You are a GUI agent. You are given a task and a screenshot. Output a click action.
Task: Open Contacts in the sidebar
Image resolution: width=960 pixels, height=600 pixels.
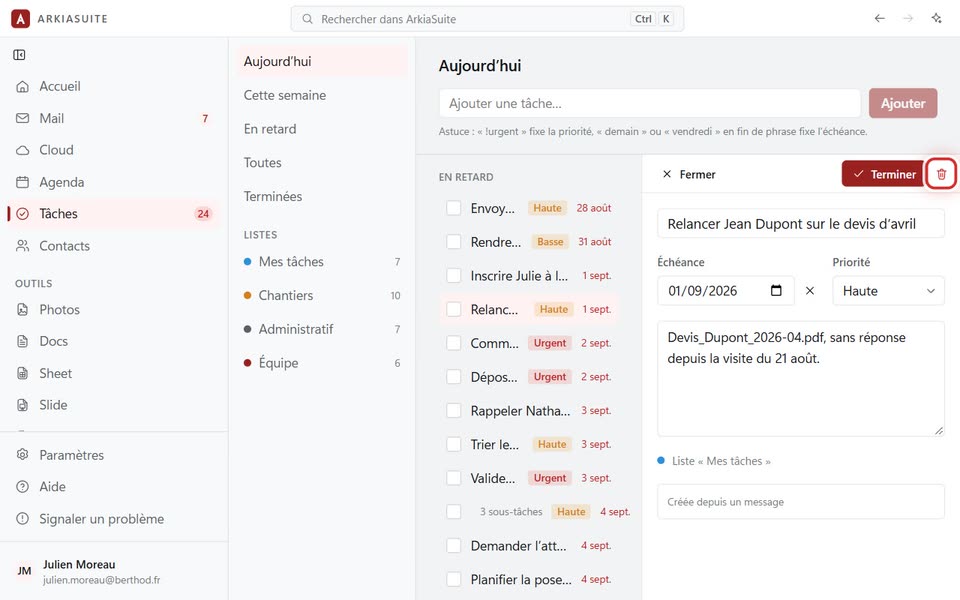tap(114, 246)
